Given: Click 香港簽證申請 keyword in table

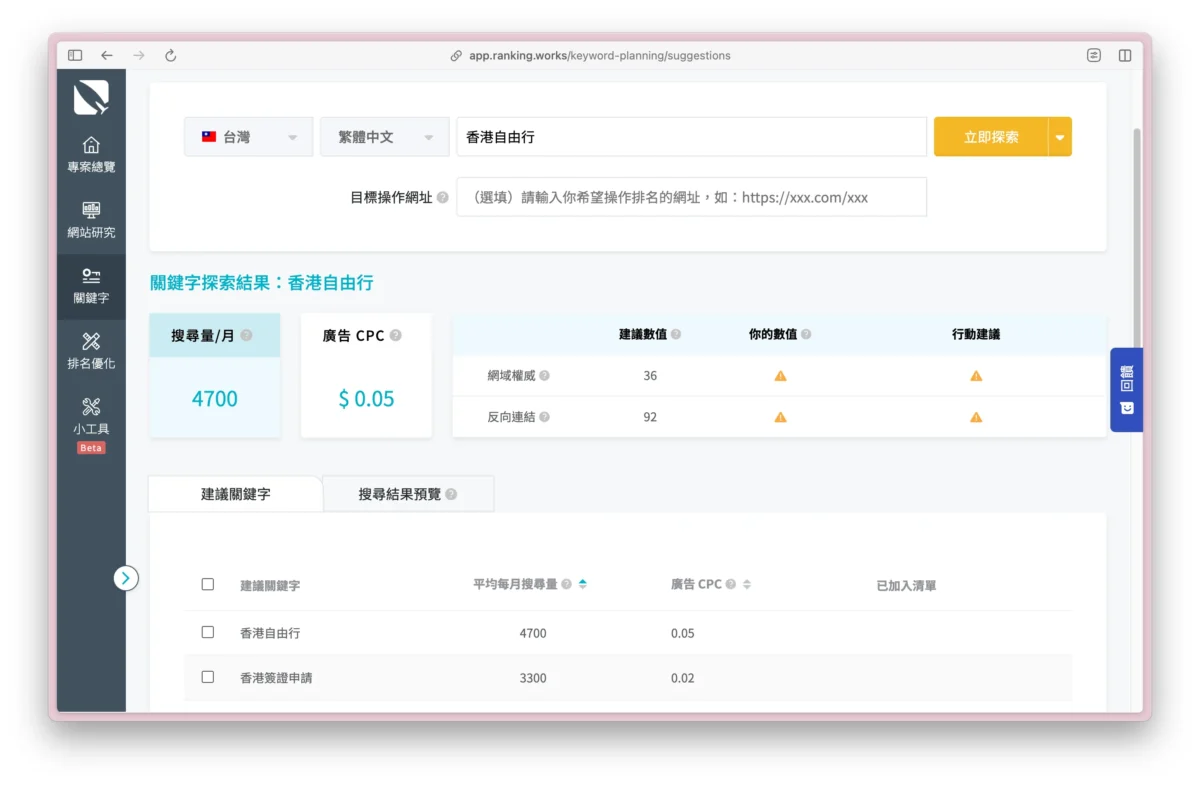Looking at the screenshot, I should (x=277, y=678).
